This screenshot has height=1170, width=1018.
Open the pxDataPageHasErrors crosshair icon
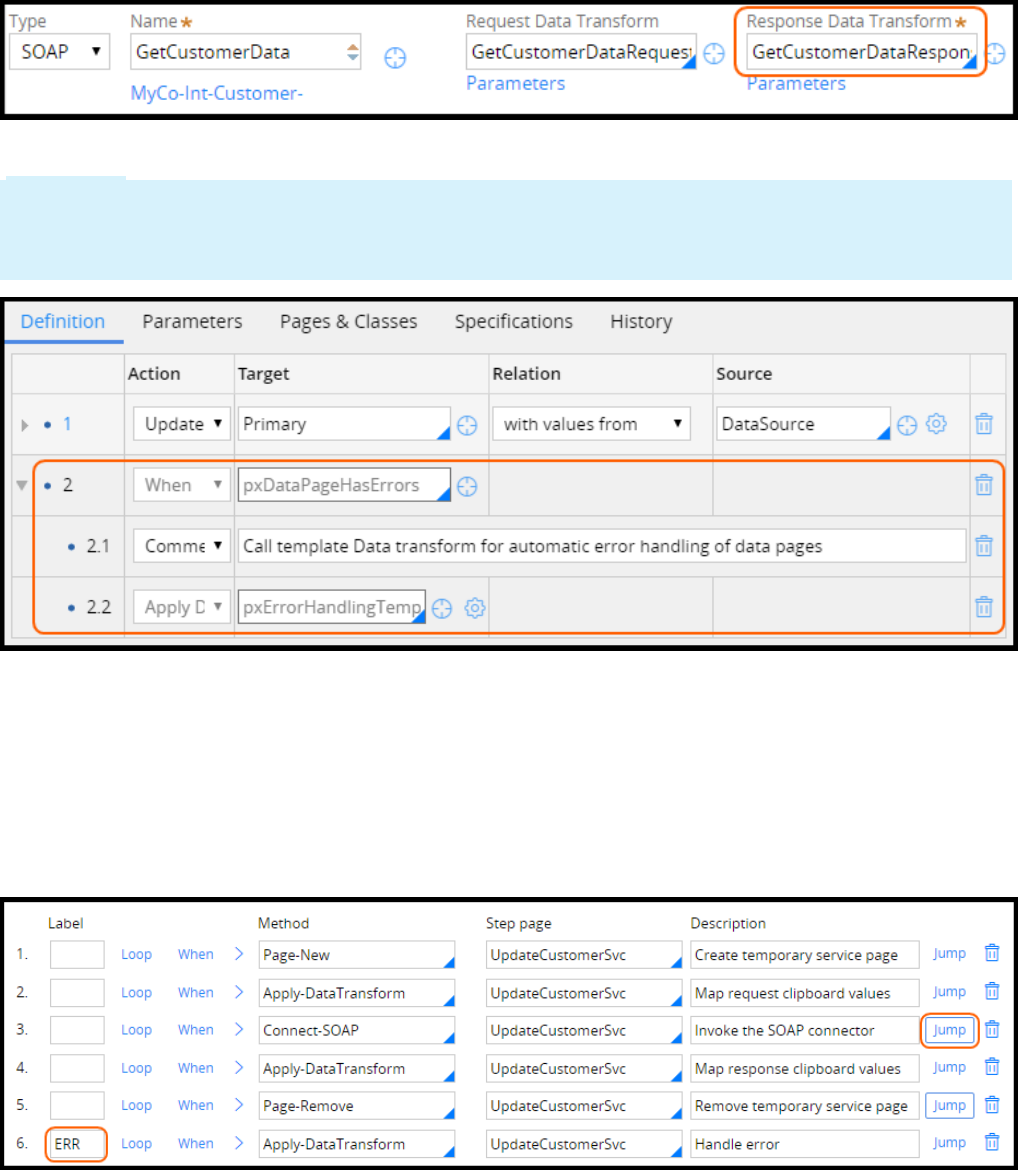pyautogui.click(x=467, y=487)
